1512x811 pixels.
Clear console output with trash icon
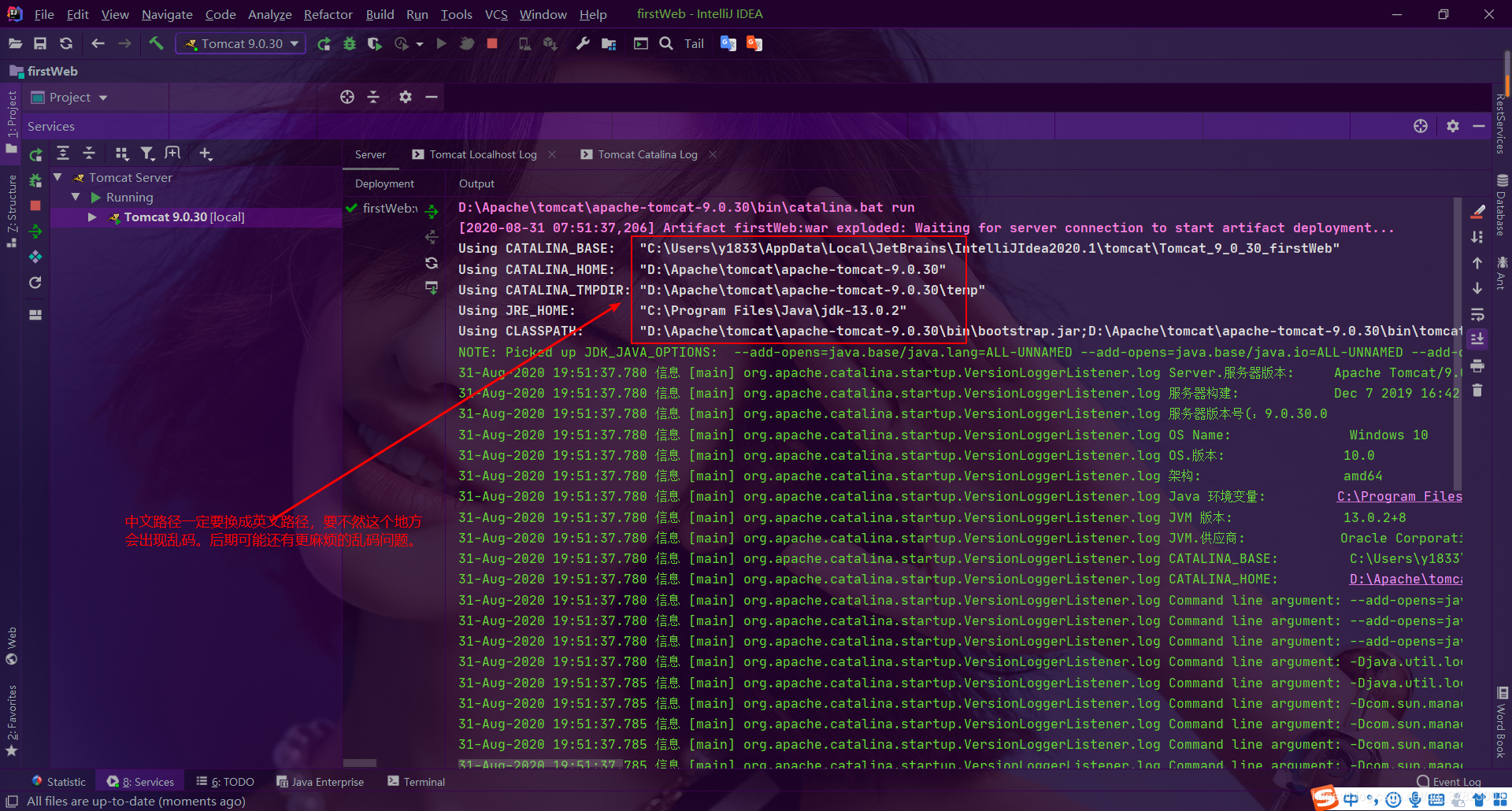click(1477, 391)
